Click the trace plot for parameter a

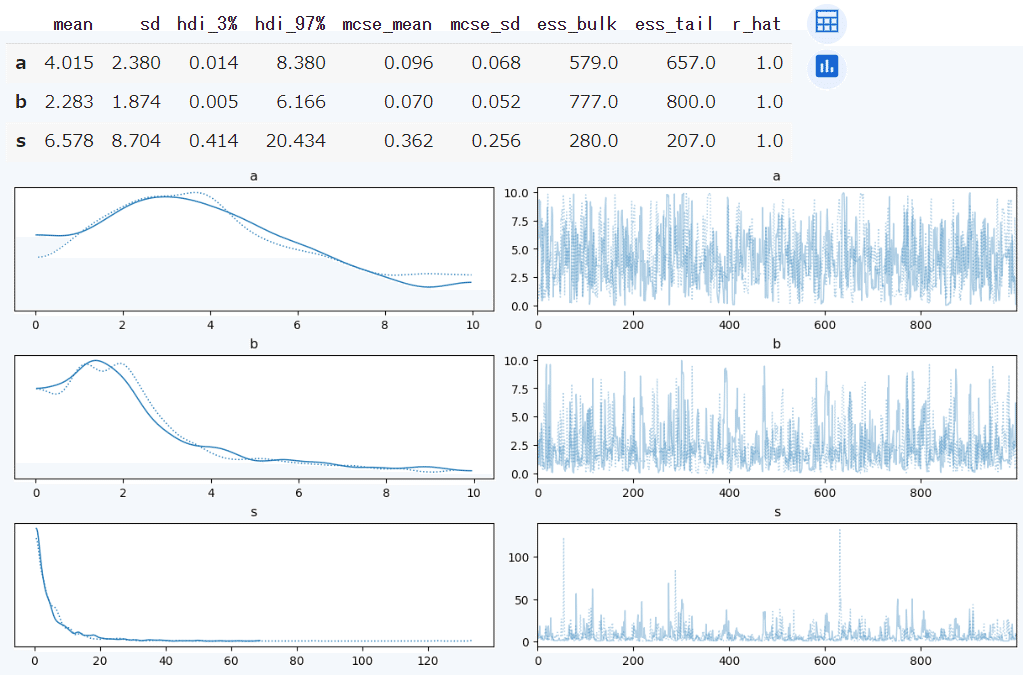(x=776, y=249)
